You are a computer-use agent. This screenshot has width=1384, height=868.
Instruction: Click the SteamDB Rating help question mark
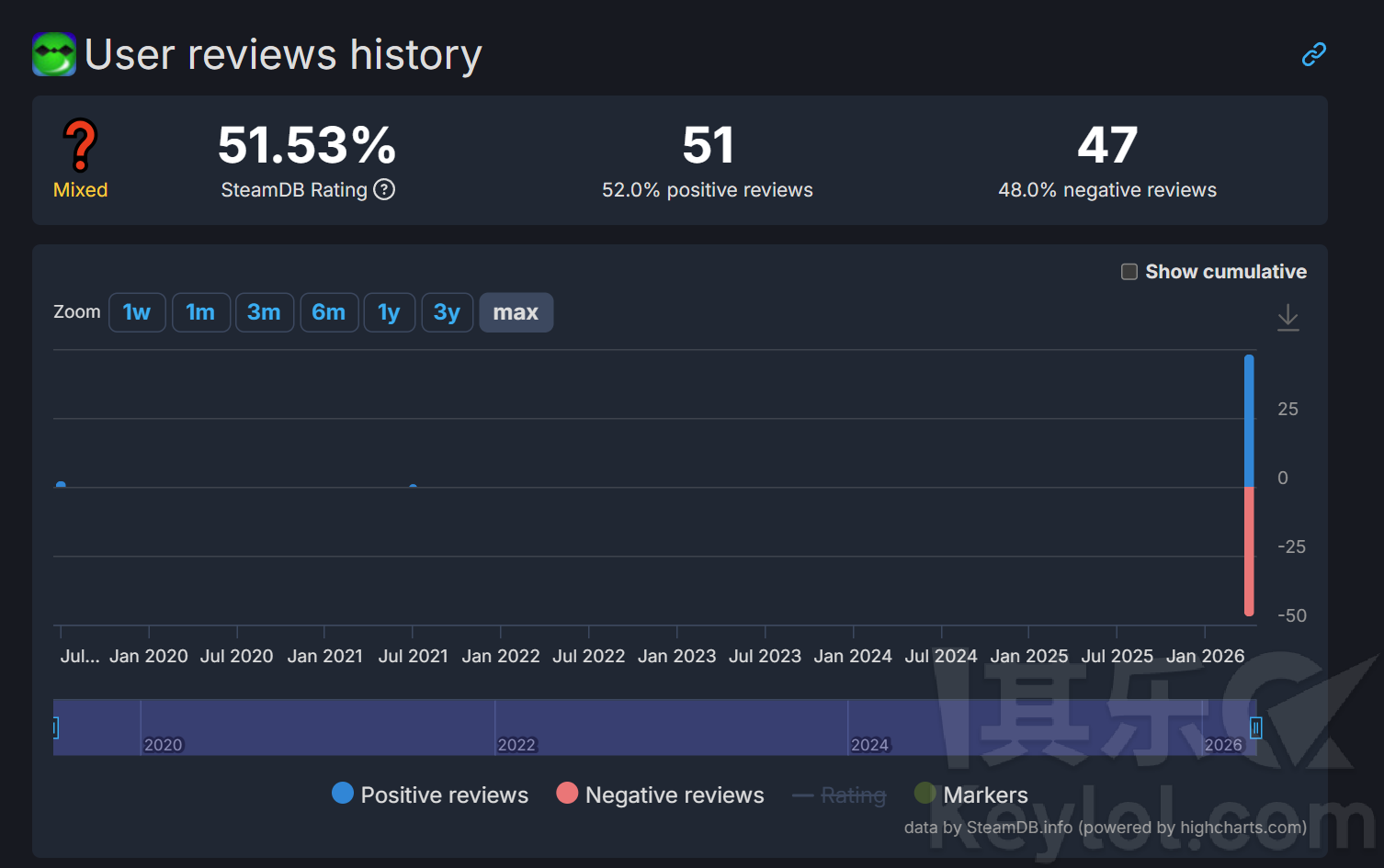[384, 190]
